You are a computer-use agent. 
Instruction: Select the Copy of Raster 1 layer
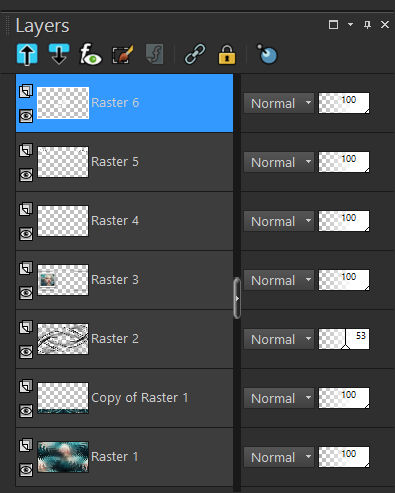point(124,398)
